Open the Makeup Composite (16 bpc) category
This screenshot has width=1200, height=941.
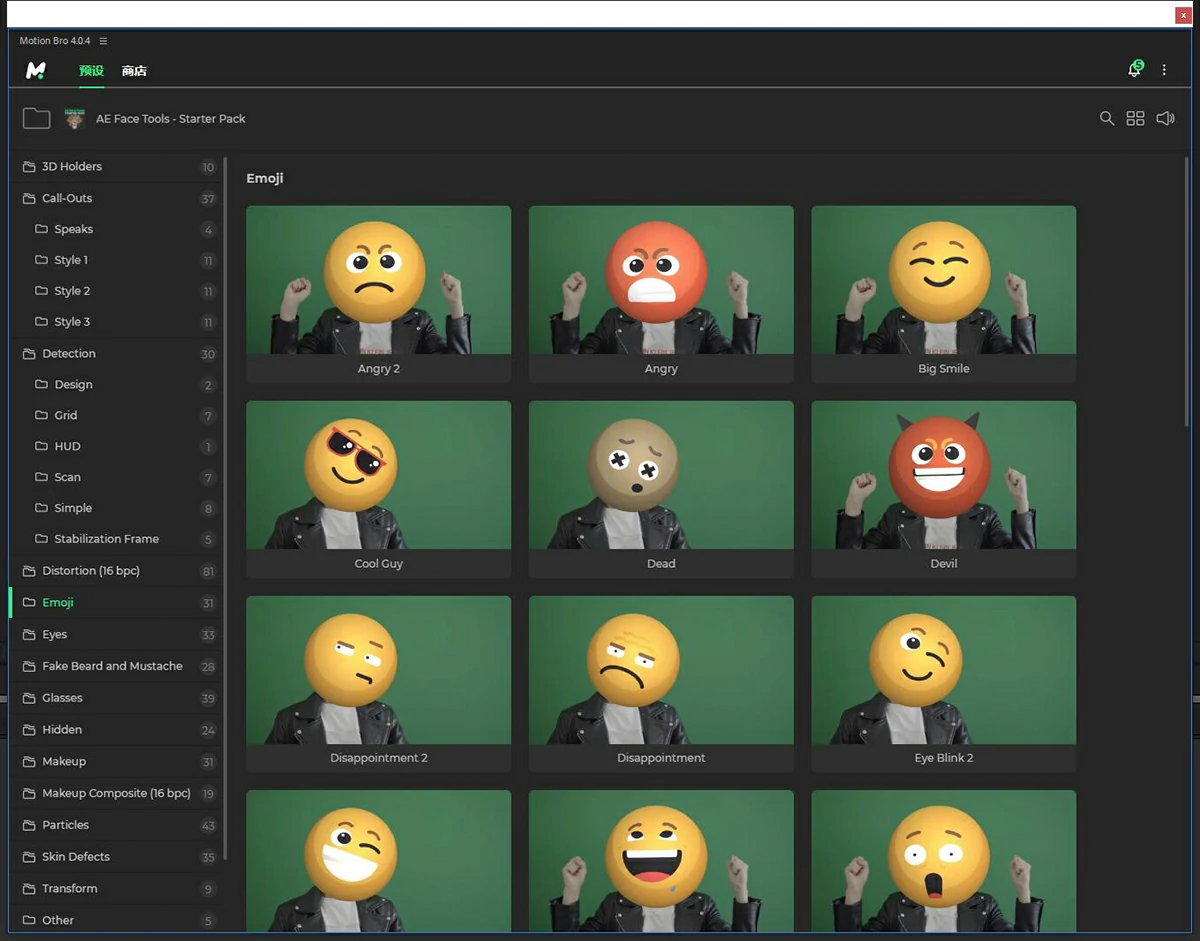pyautogui.click(x=118, y=793)
